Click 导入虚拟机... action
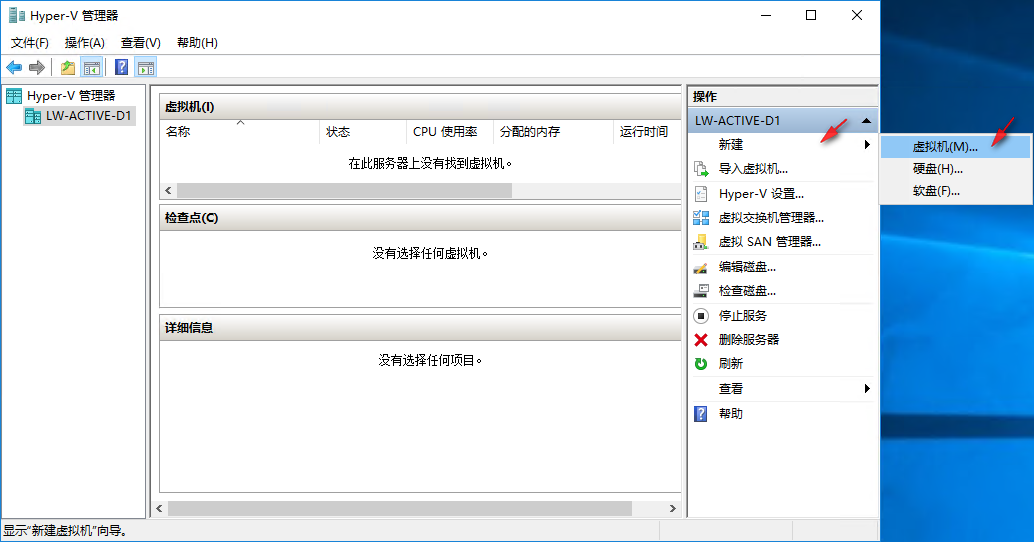This screenshot has width=1034, height=542. (753, 169)
